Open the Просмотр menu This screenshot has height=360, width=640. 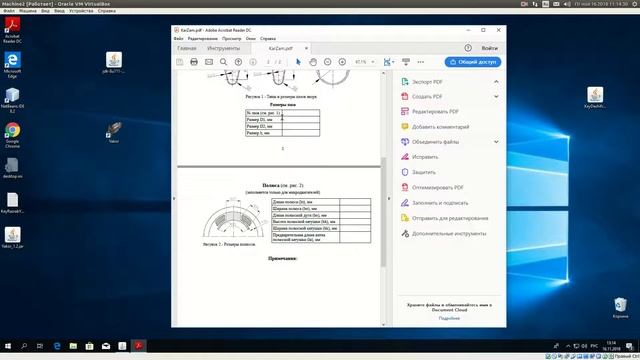(x=231, y=38)
